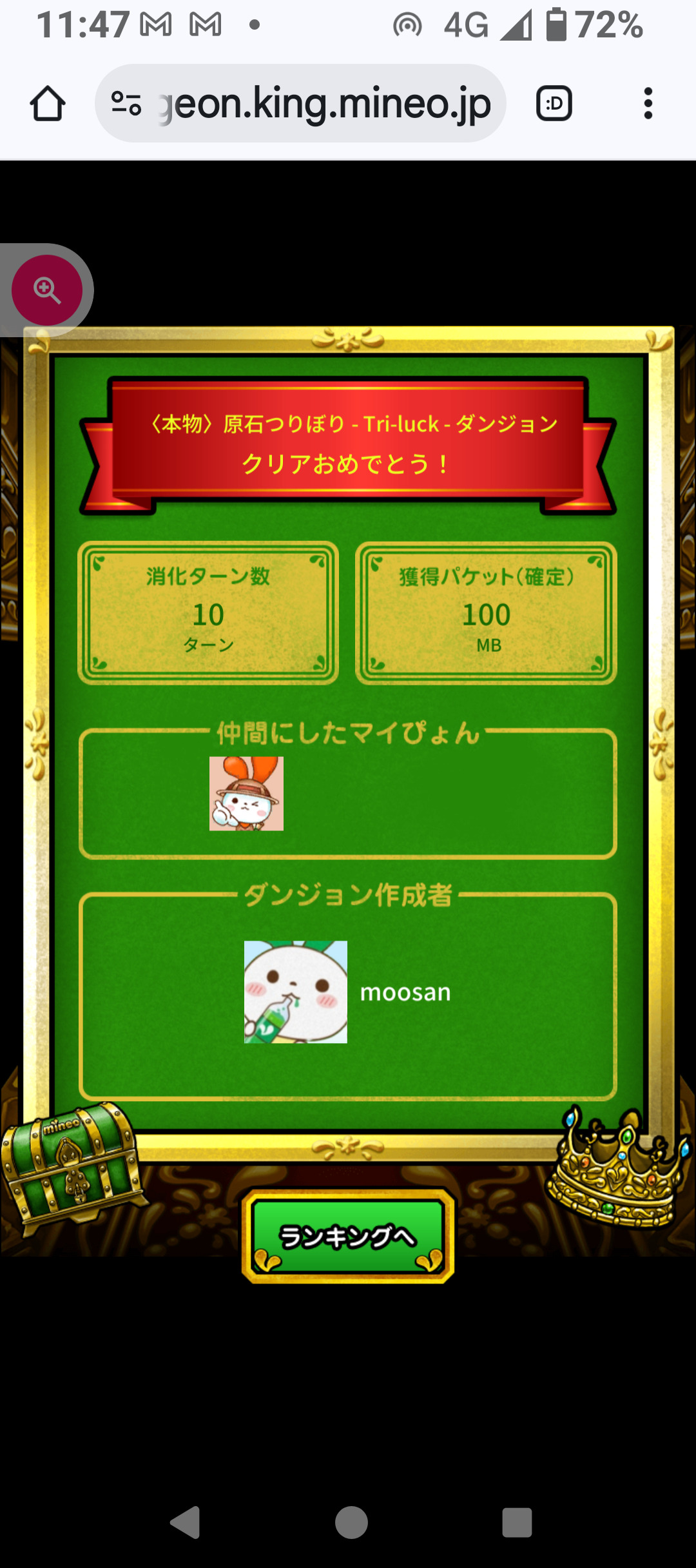
Task: Focus the king.mineo.jp address bar
Action: 300,103
